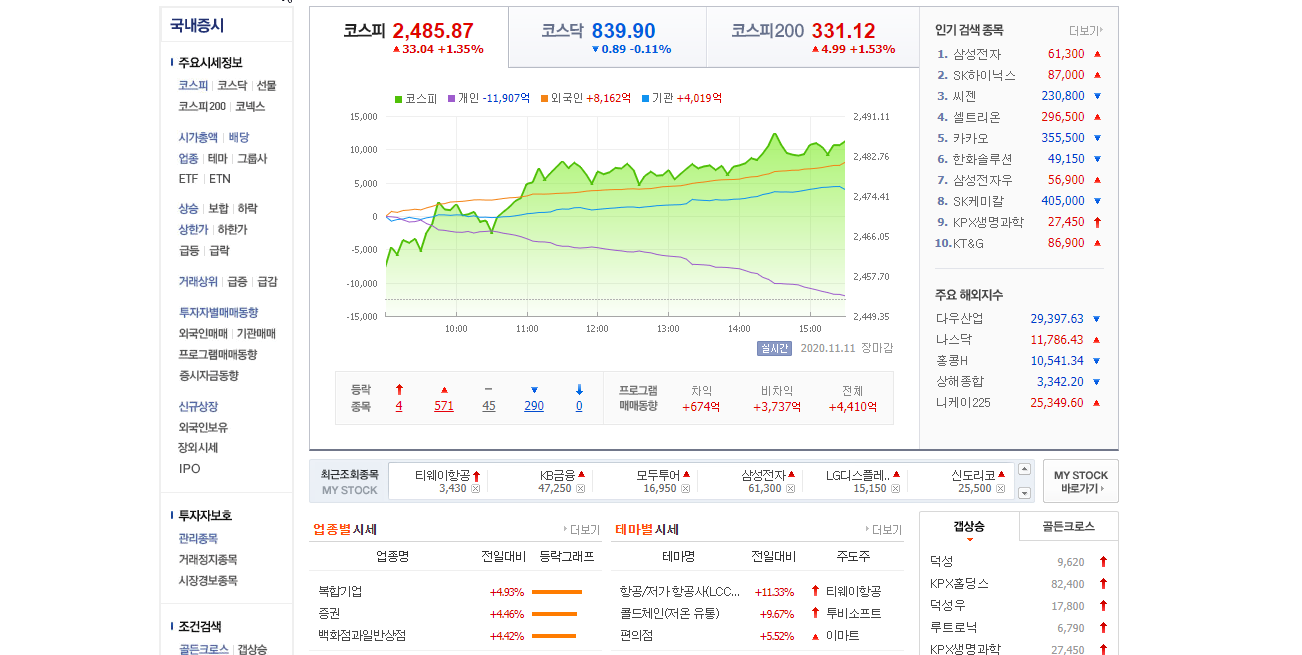Open 배당 in the sidebar

click(x=239, y=138)
